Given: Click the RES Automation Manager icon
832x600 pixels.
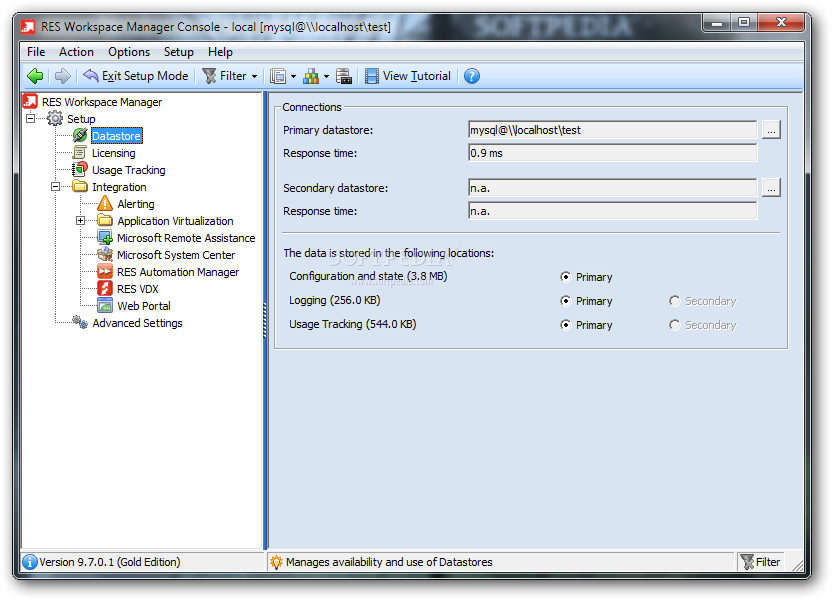Looking at the screenshot, I should point(105,272).
